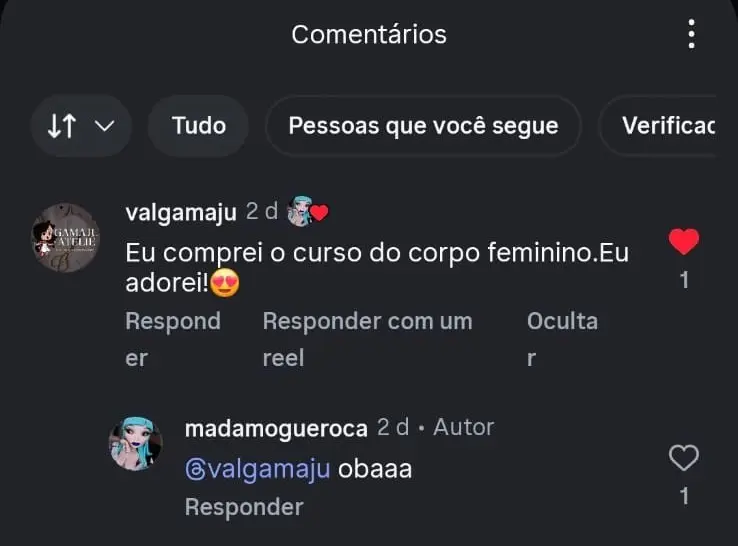Image resolution: width=738 pixels, height=546 pixels.
Task: Tap the sort arrows icon
Action: (62, 126)
